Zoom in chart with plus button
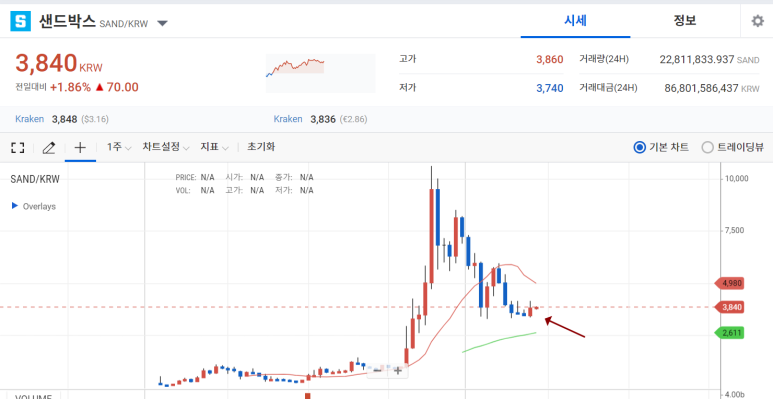Viewport: 773px width, 399px height. [x=397, y=370]
